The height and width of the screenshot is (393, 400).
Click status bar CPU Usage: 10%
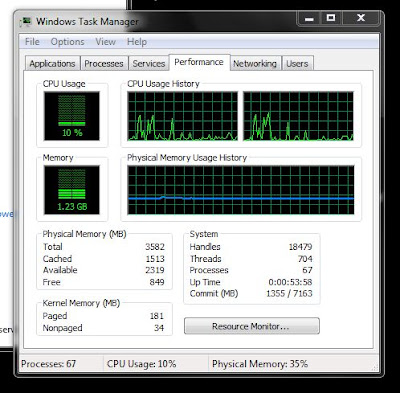tap(141, 364)
